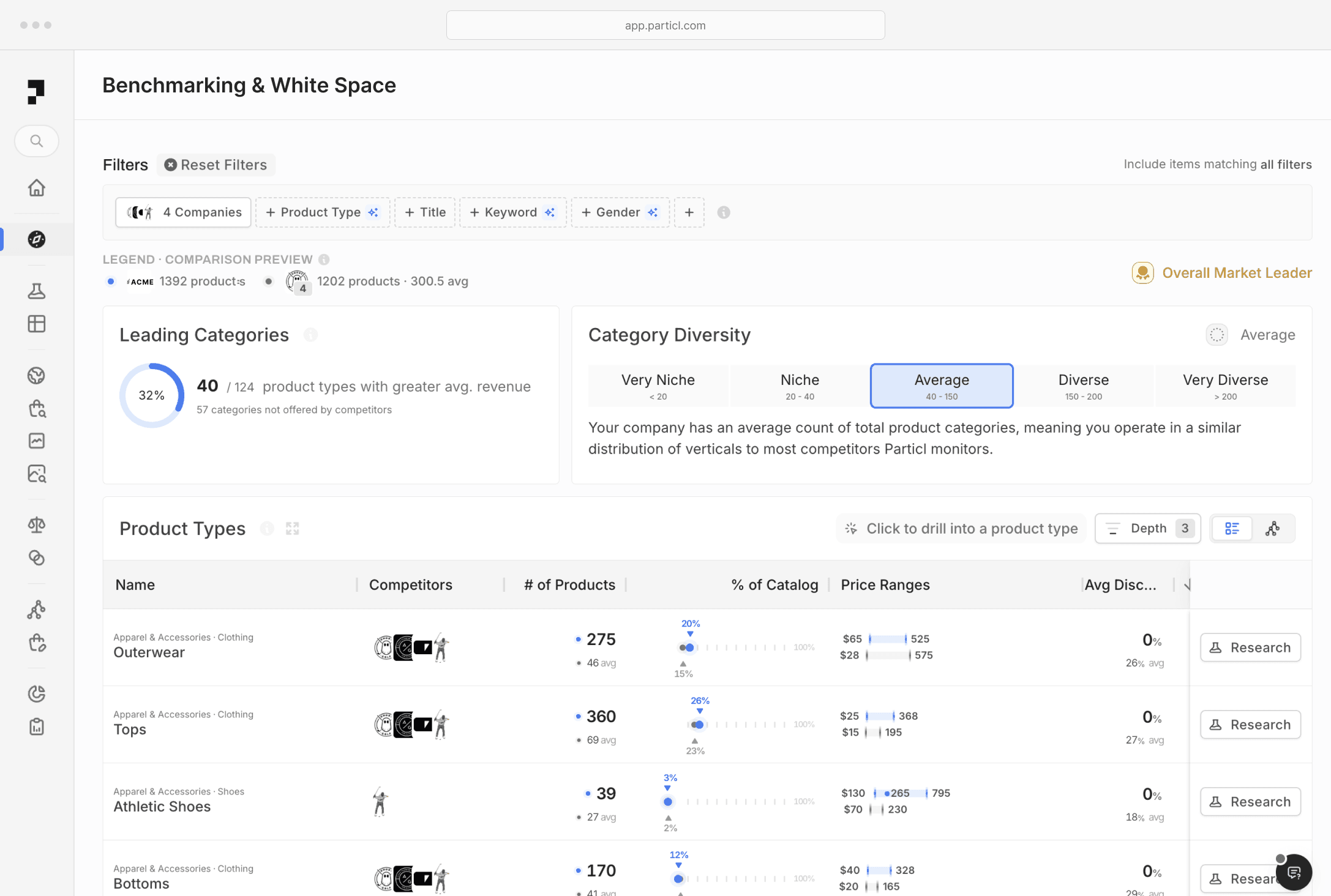
Task: Open the 4 Companies filter dropdown
Action: (x=184, y=212)
